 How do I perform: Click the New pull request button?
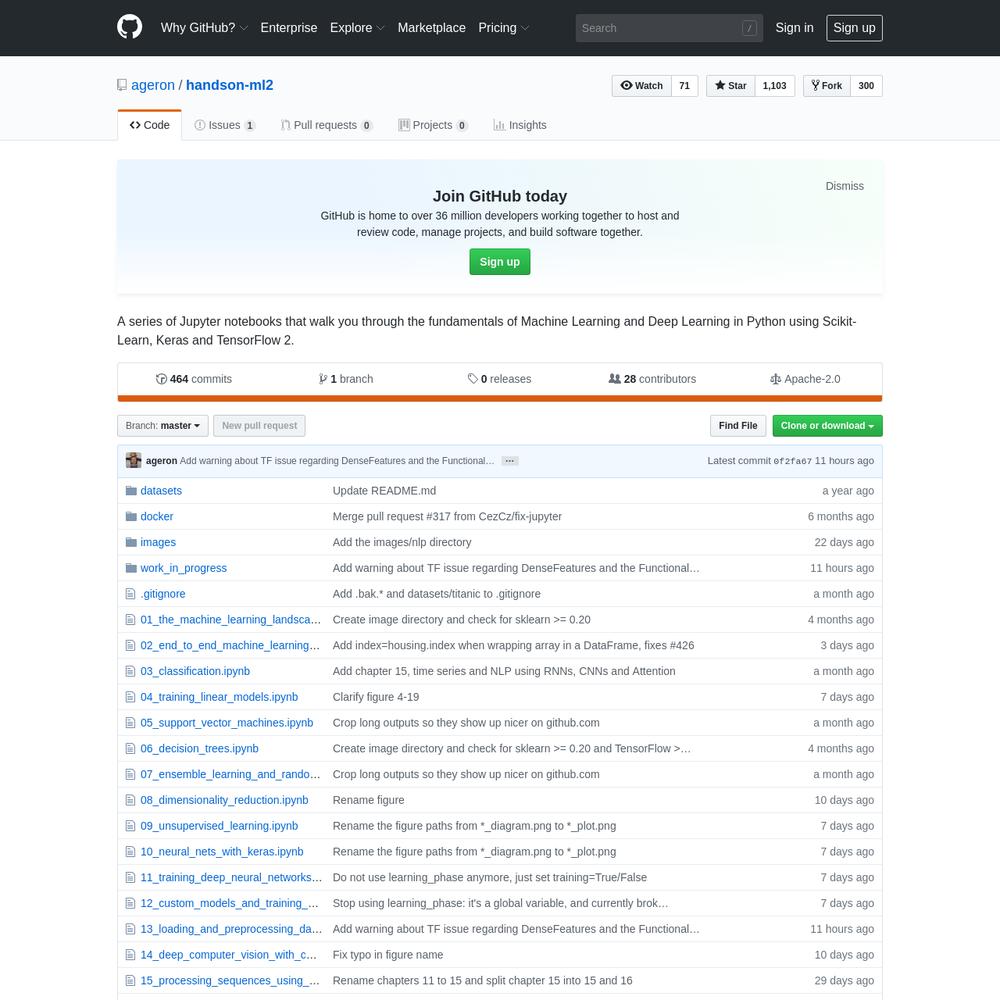pyautogui.click(x=260, y=425)
